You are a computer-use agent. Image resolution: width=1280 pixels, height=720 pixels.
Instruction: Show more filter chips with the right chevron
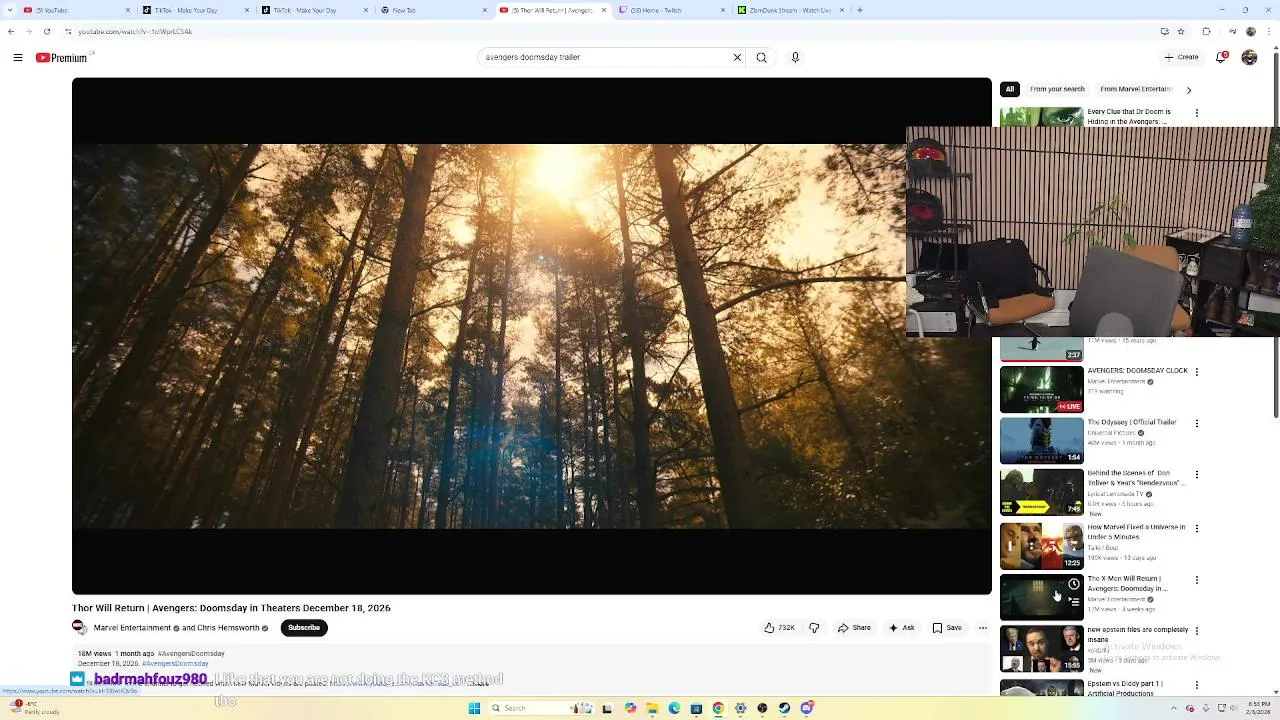click(1188, 90)
